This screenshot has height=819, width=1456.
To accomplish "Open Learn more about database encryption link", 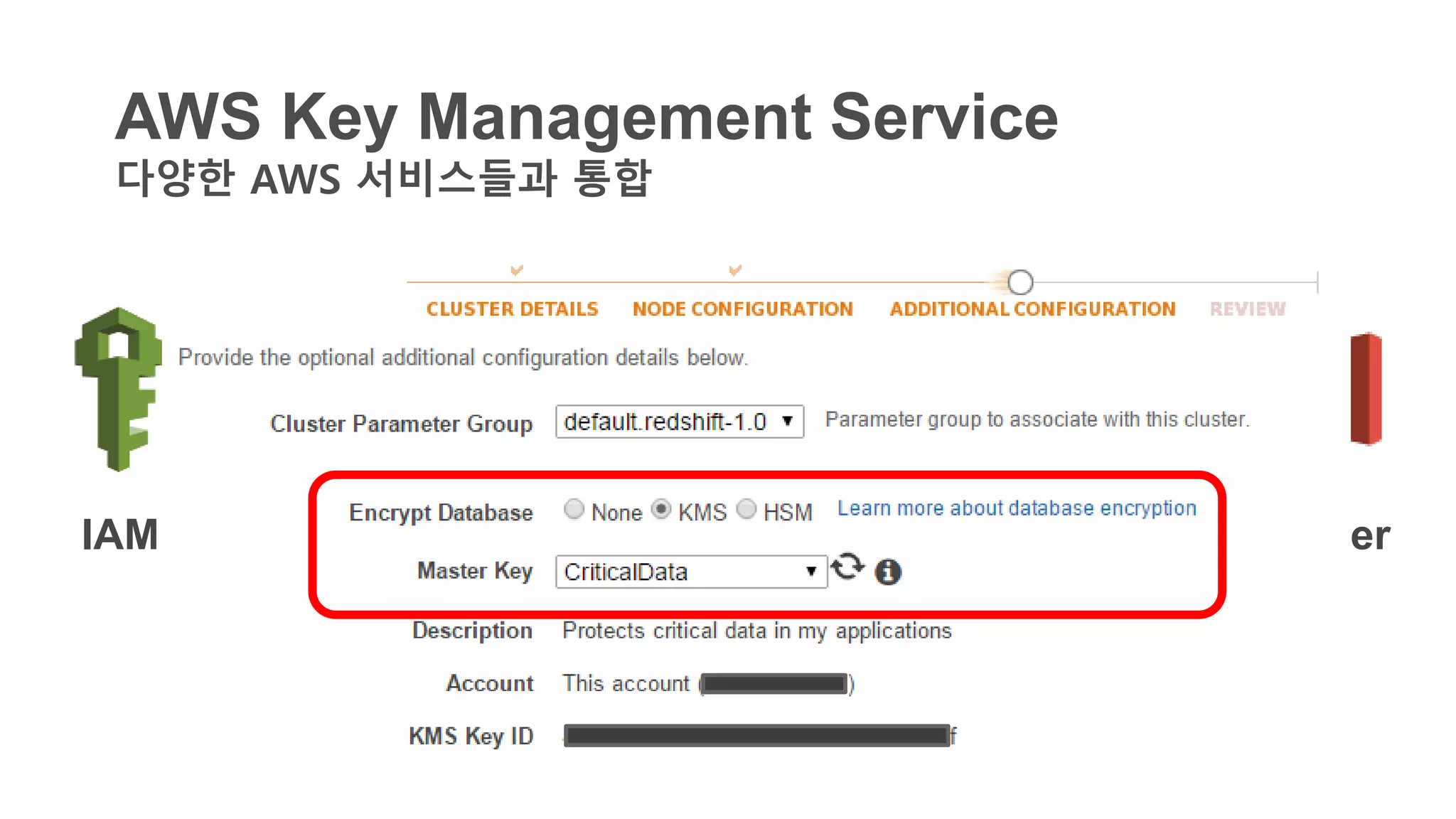I will coord(1017,508).
